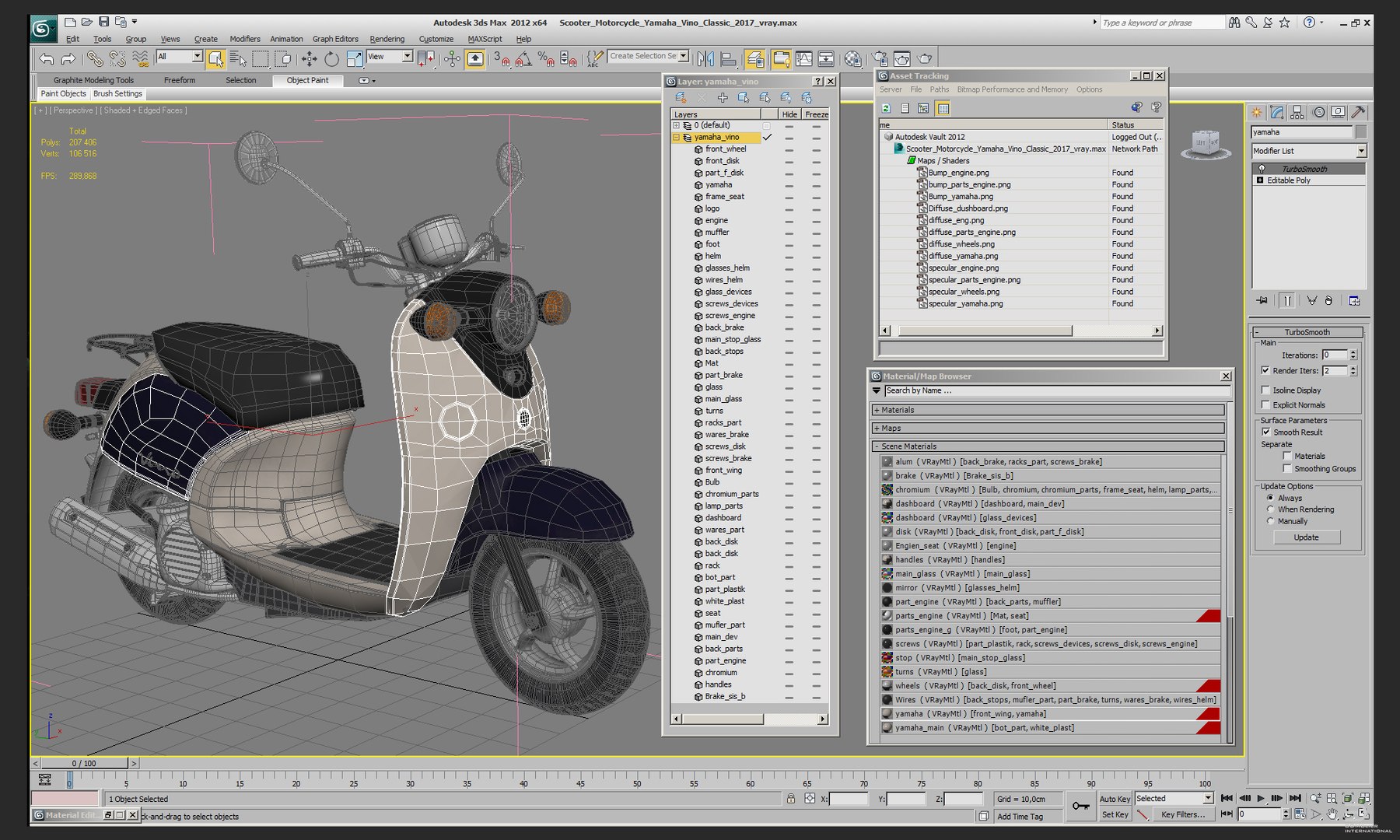Toggle the Selection Lock padlock icon
Viewport: 1400px width, 840px height.
pos(791,799)
